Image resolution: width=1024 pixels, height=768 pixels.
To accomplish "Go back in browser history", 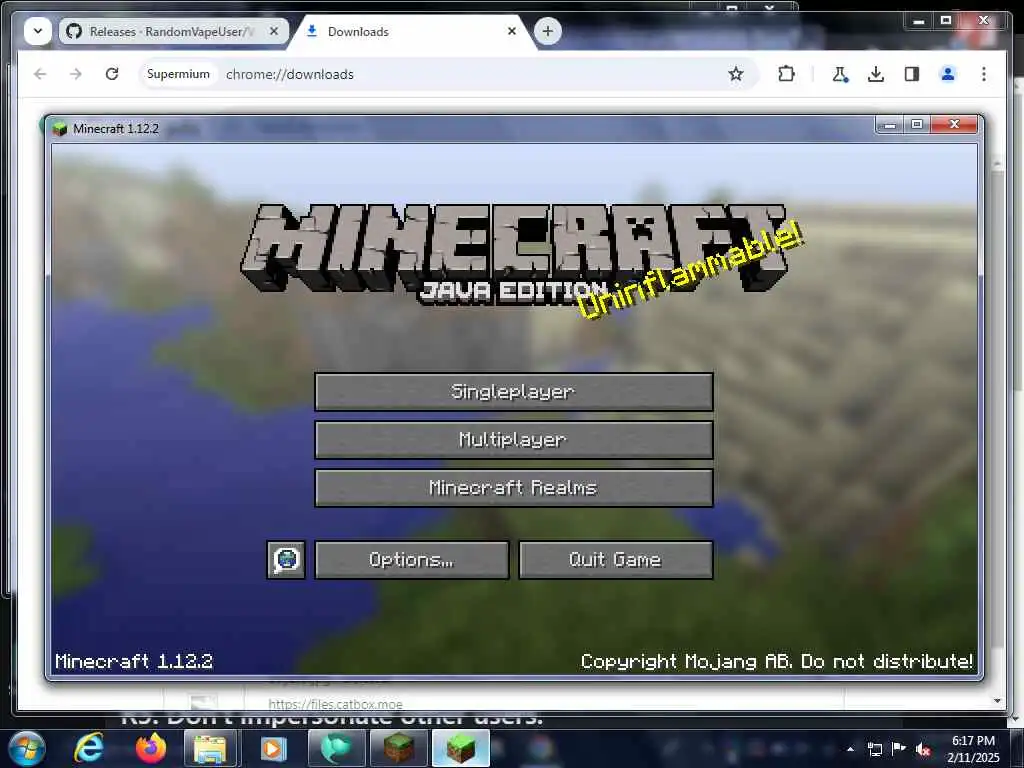I will 40,74.
